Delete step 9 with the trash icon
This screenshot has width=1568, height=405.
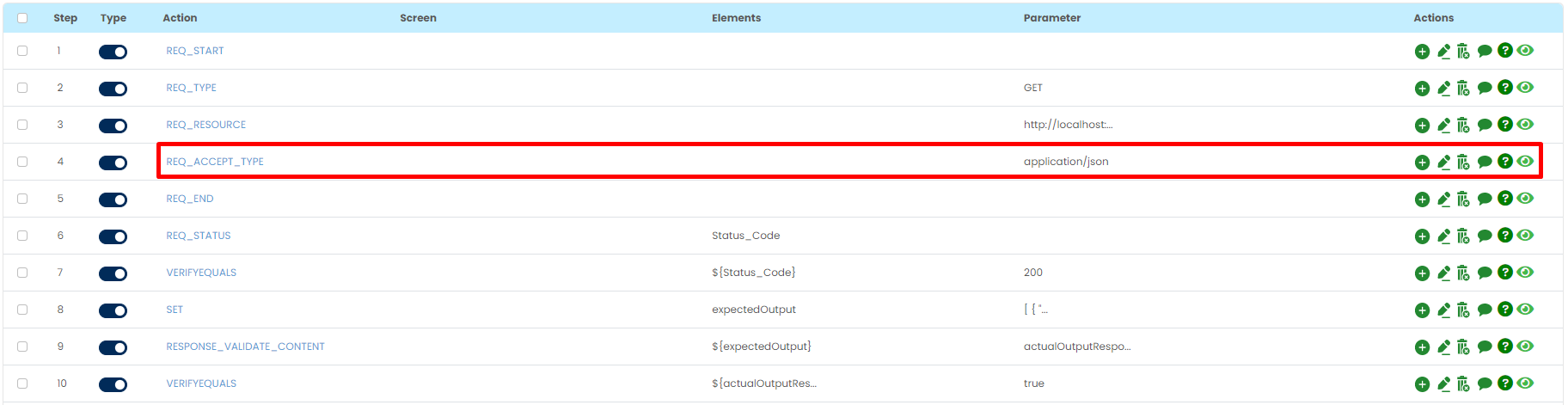1463,347
